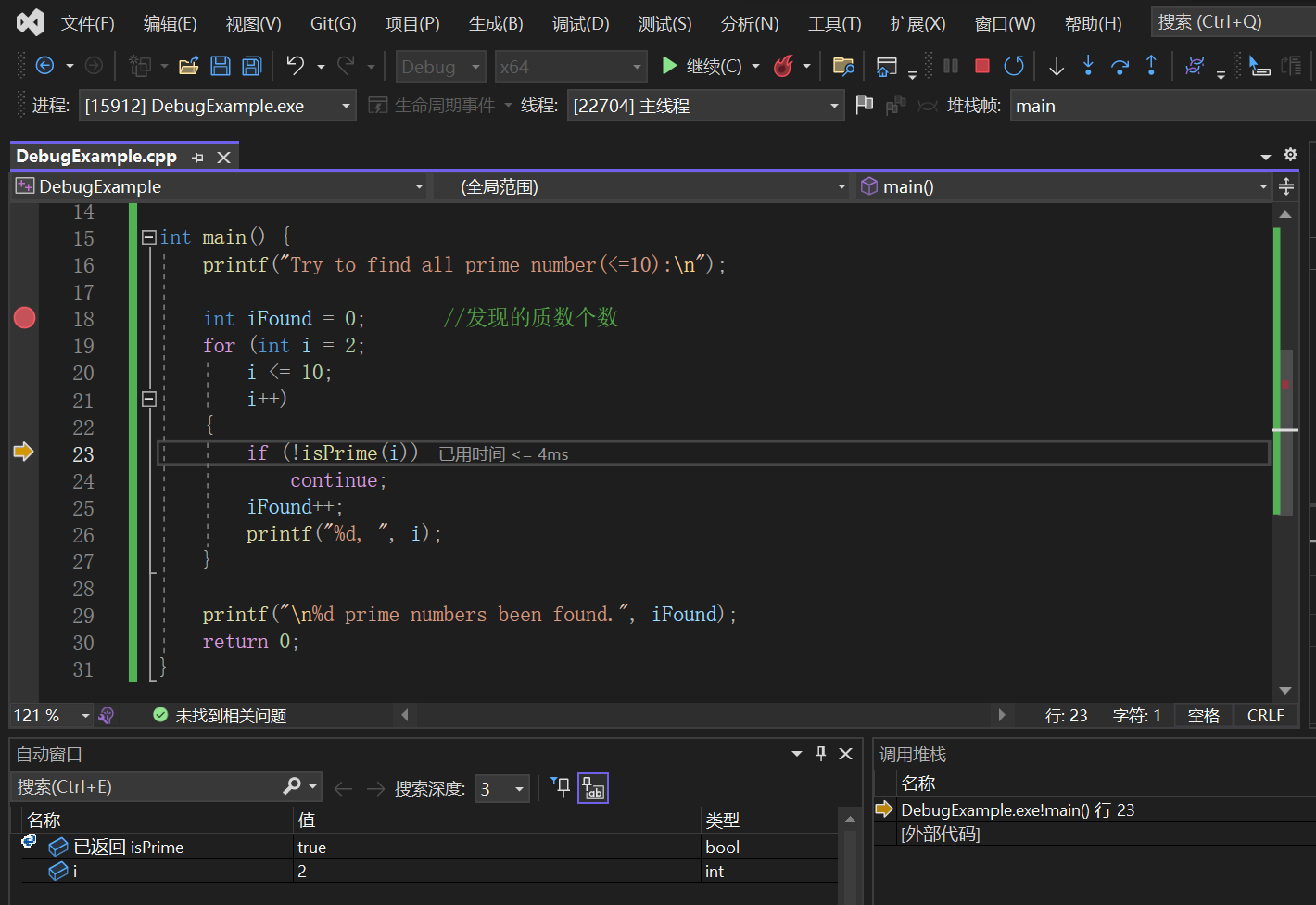The height and width of the screenshot is (905, 1316).
Task: Save all files with the double floppy icon
Action: (251, 66)
